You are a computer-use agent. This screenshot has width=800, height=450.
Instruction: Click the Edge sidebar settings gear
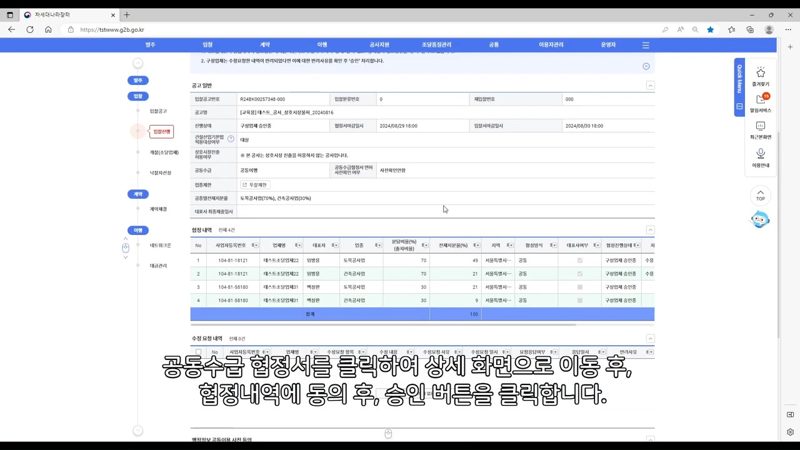click(x=790, y=432)
